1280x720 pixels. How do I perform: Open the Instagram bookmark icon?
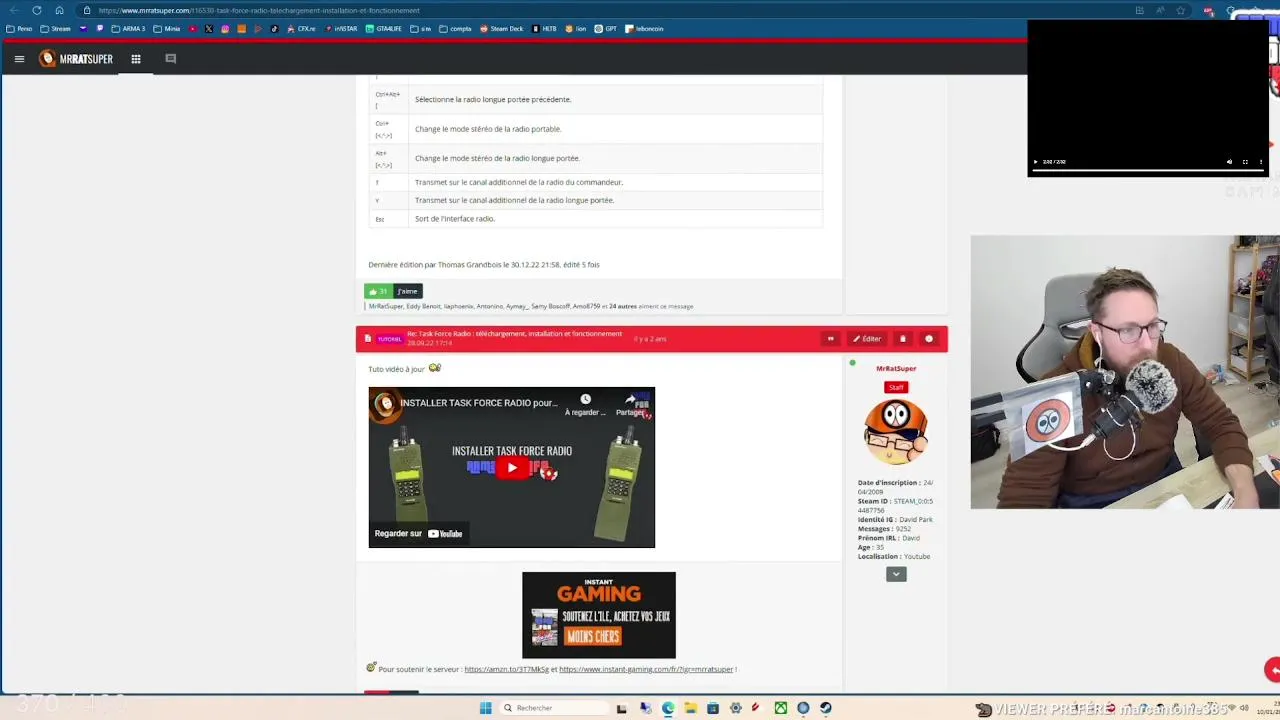225,29
